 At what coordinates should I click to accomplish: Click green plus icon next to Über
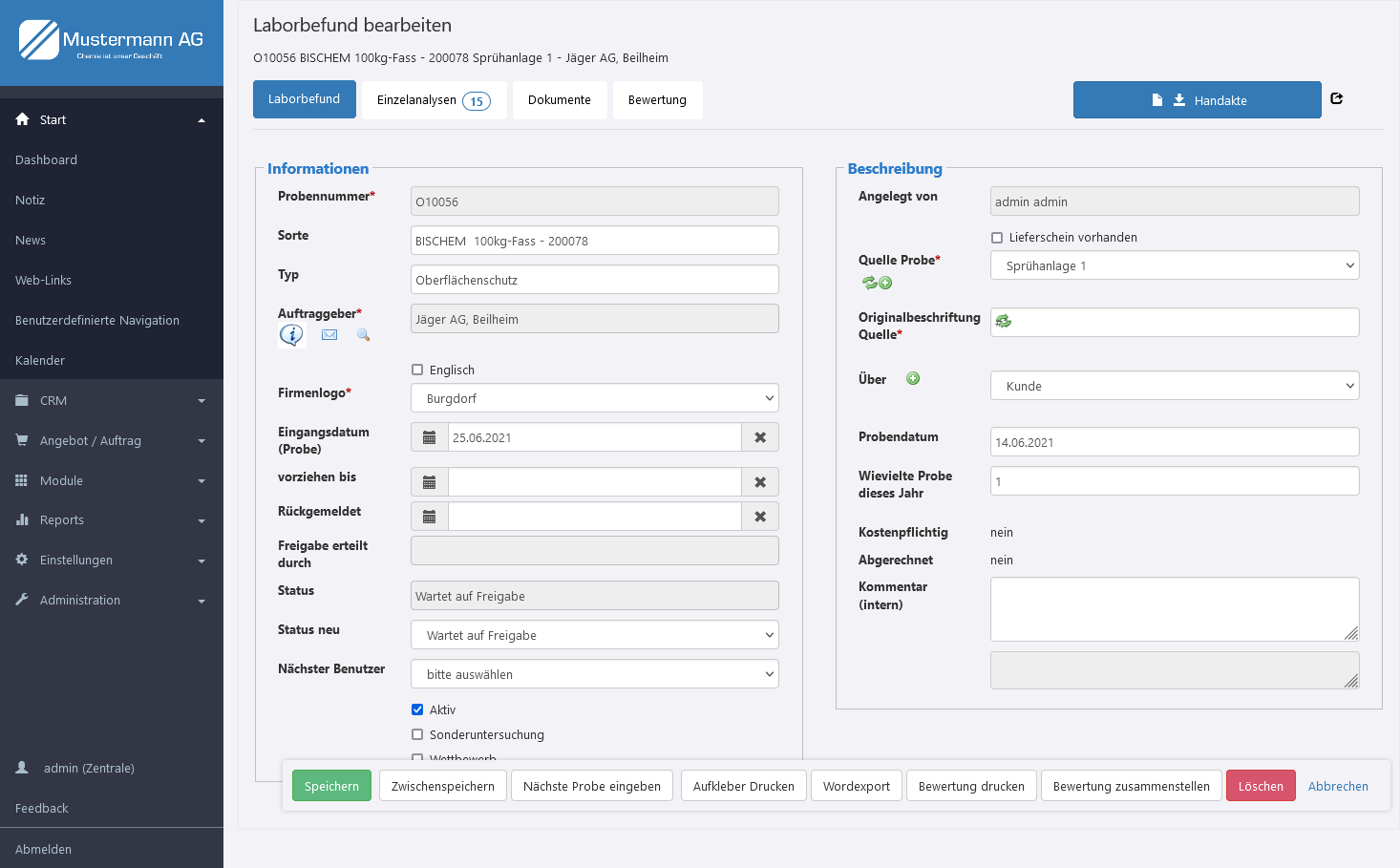coord(913,378)
